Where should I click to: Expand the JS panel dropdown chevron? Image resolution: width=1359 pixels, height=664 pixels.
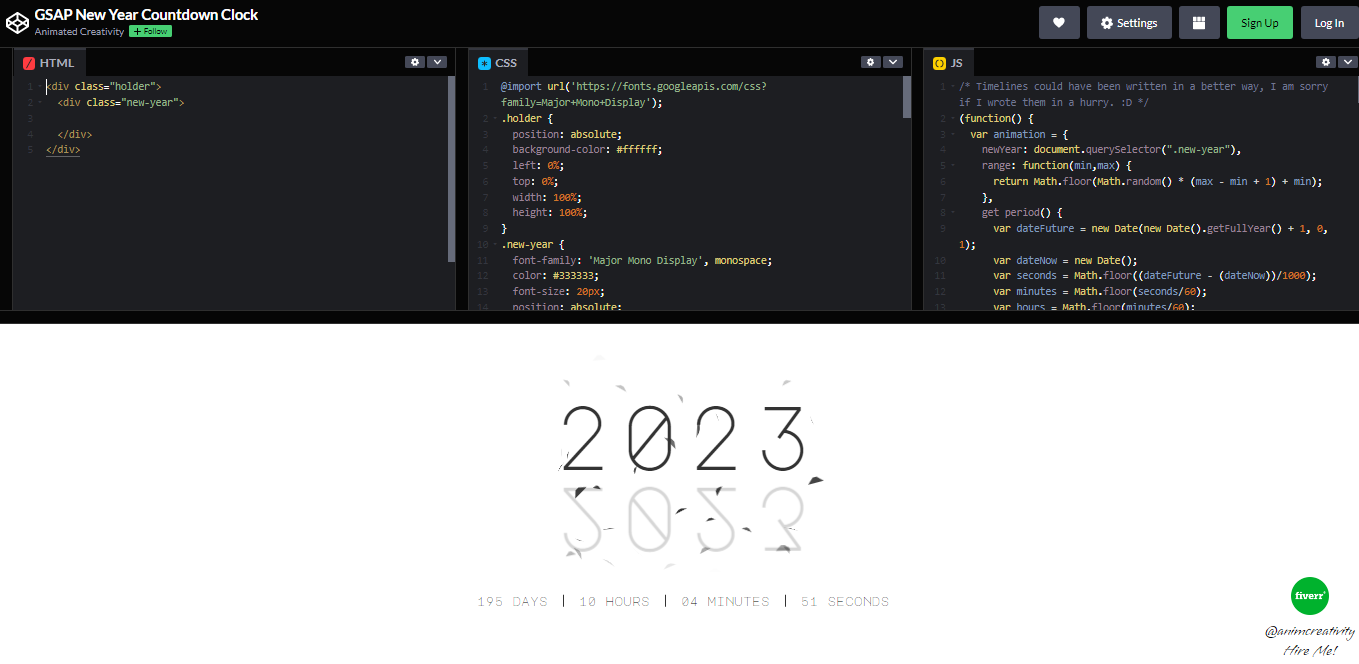coord(1347,61)
